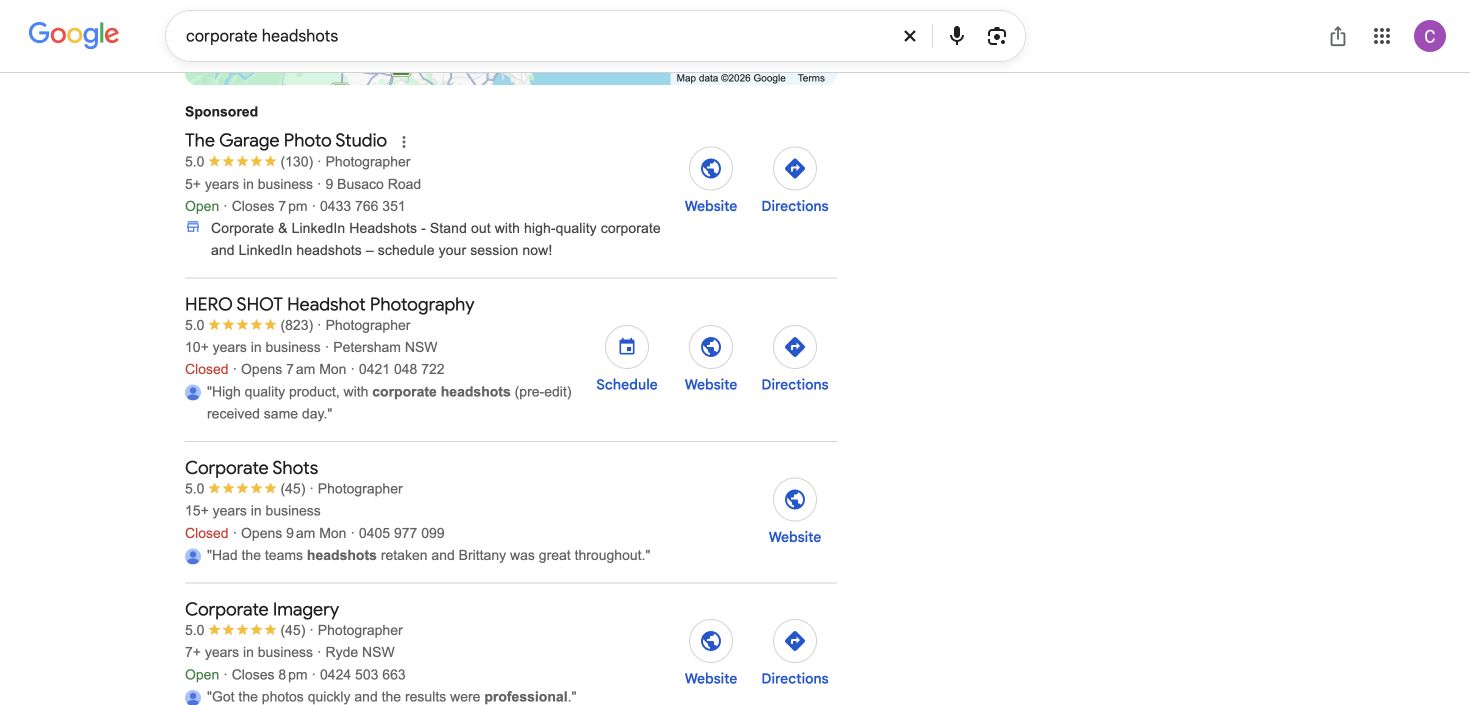Get directions to Corporate Imagery
This screenshot has width=1470, height=705.
coord(795,641)
